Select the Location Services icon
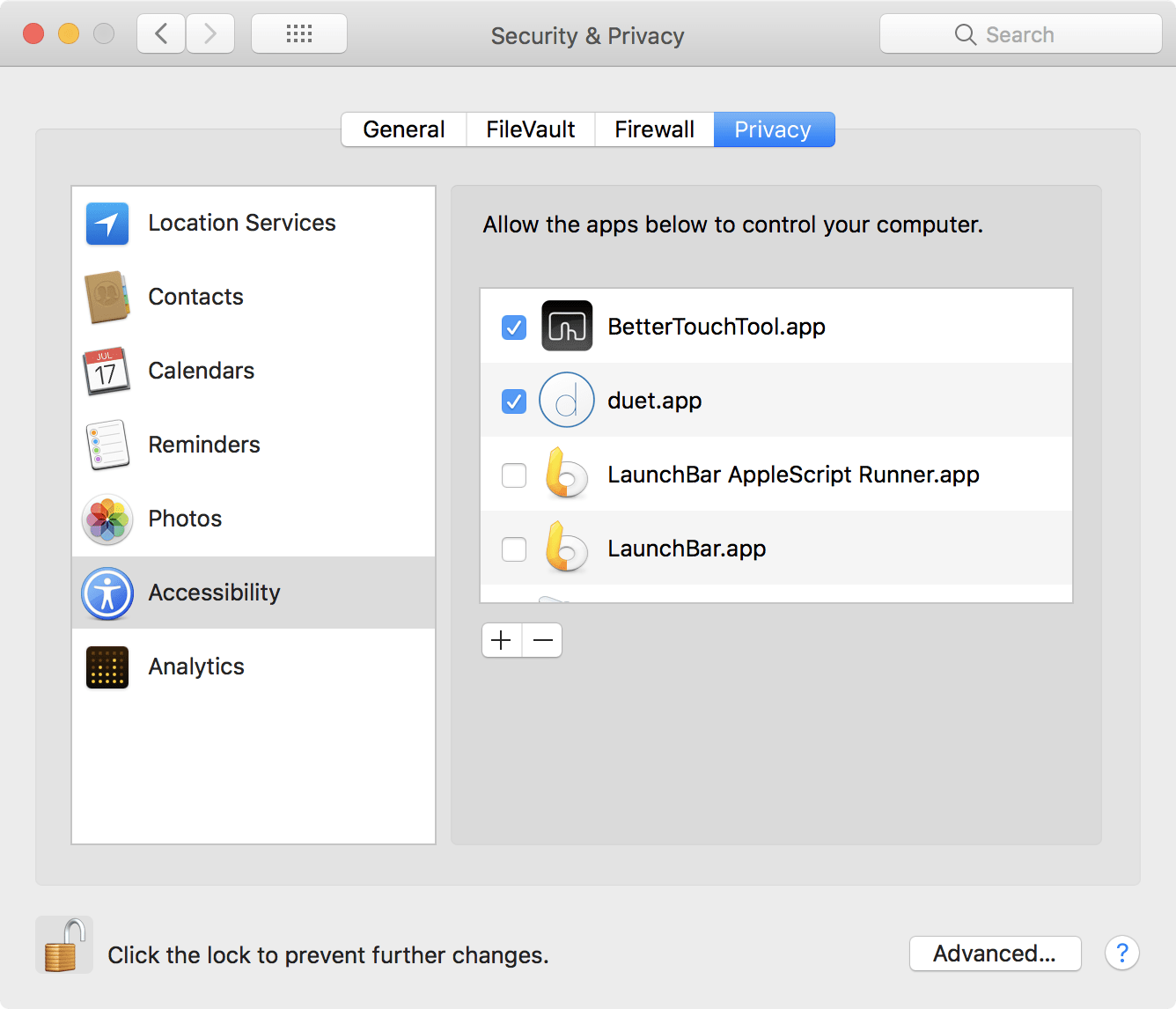 (107, 224)
